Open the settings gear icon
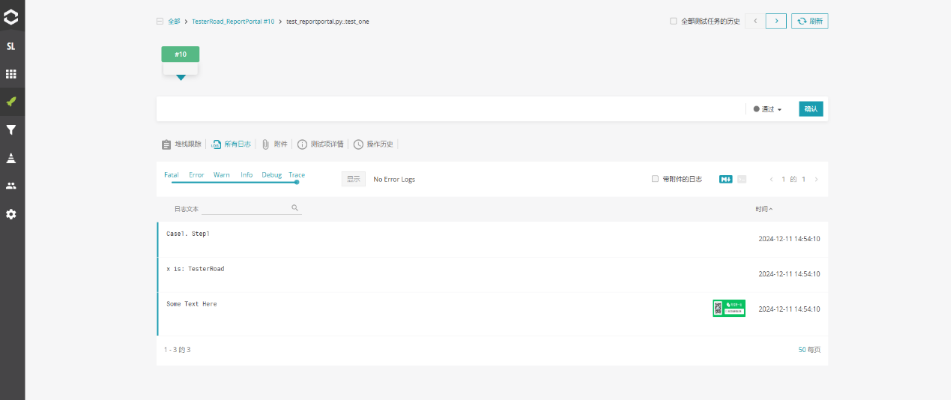The image size is (951, 400). coord(11,214)
